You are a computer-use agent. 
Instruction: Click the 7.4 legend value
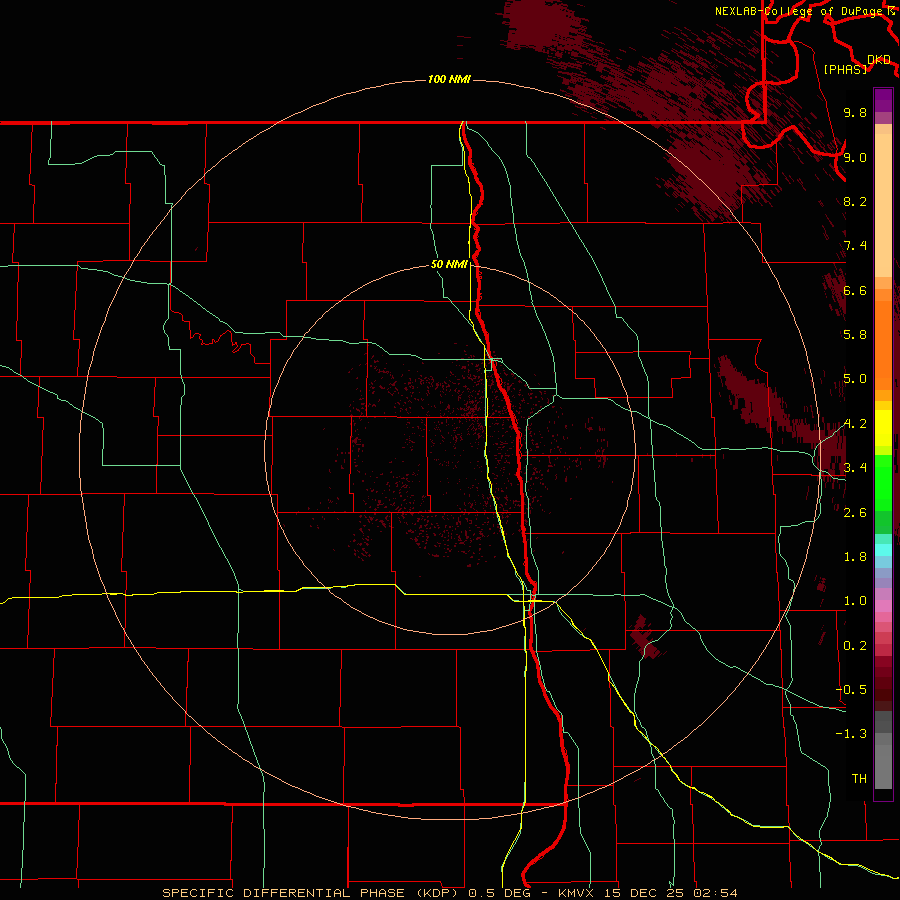855,246
